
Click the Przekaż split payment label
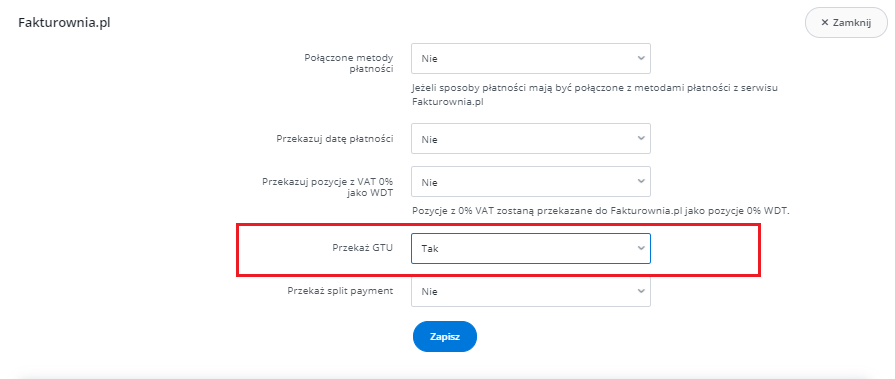pos(340,291)
